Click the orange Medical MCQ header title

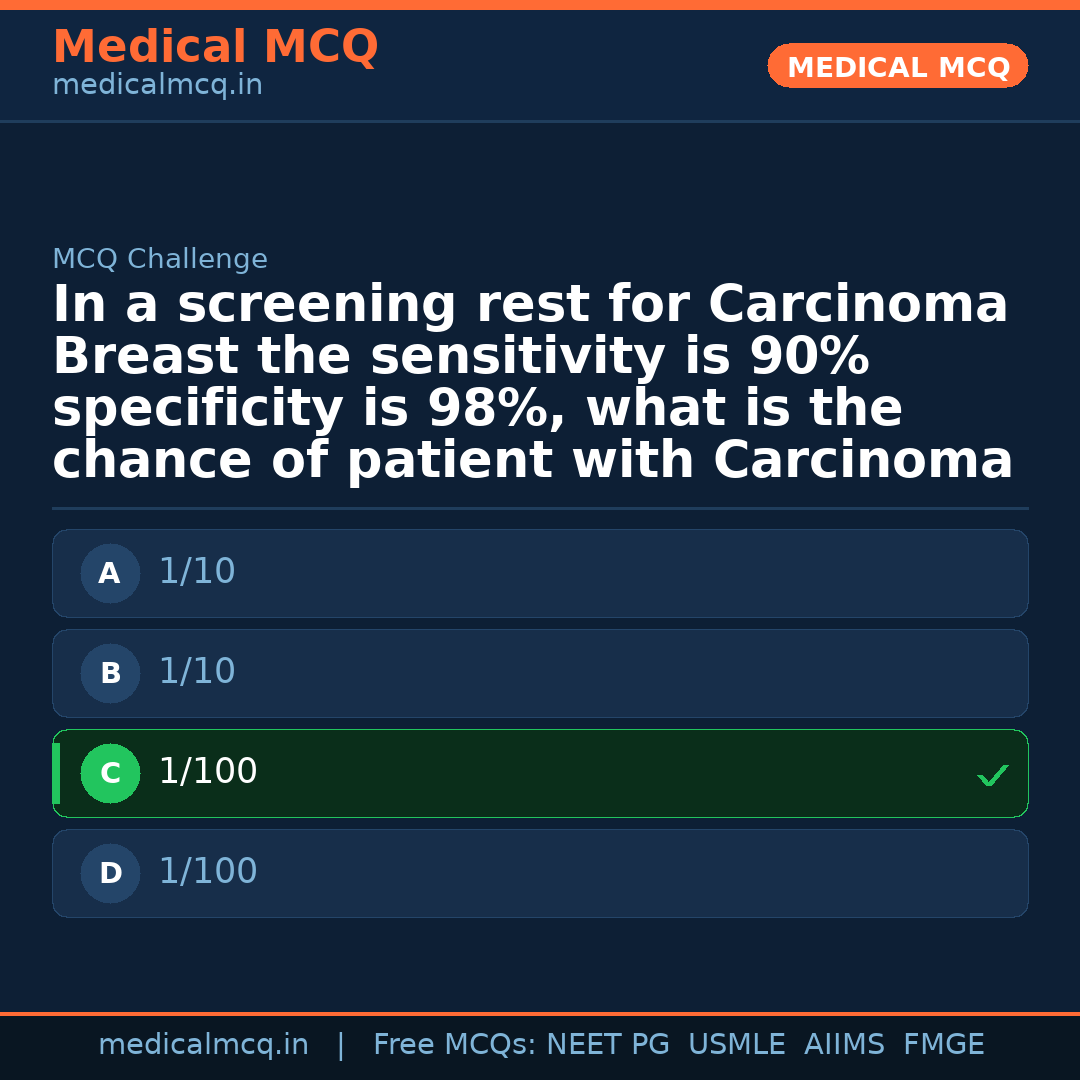click(x=215, y=47)
